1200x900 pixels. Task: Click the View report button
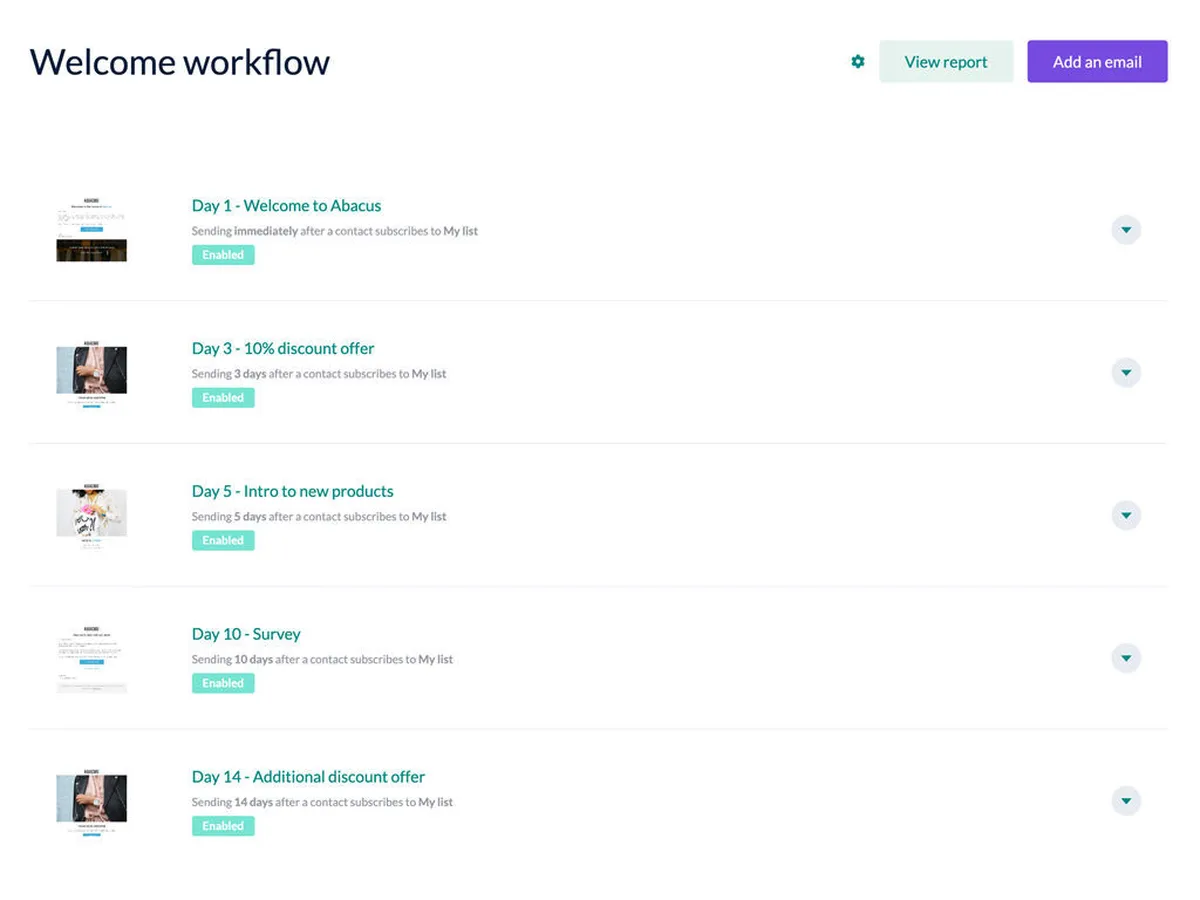pos(946,62)
